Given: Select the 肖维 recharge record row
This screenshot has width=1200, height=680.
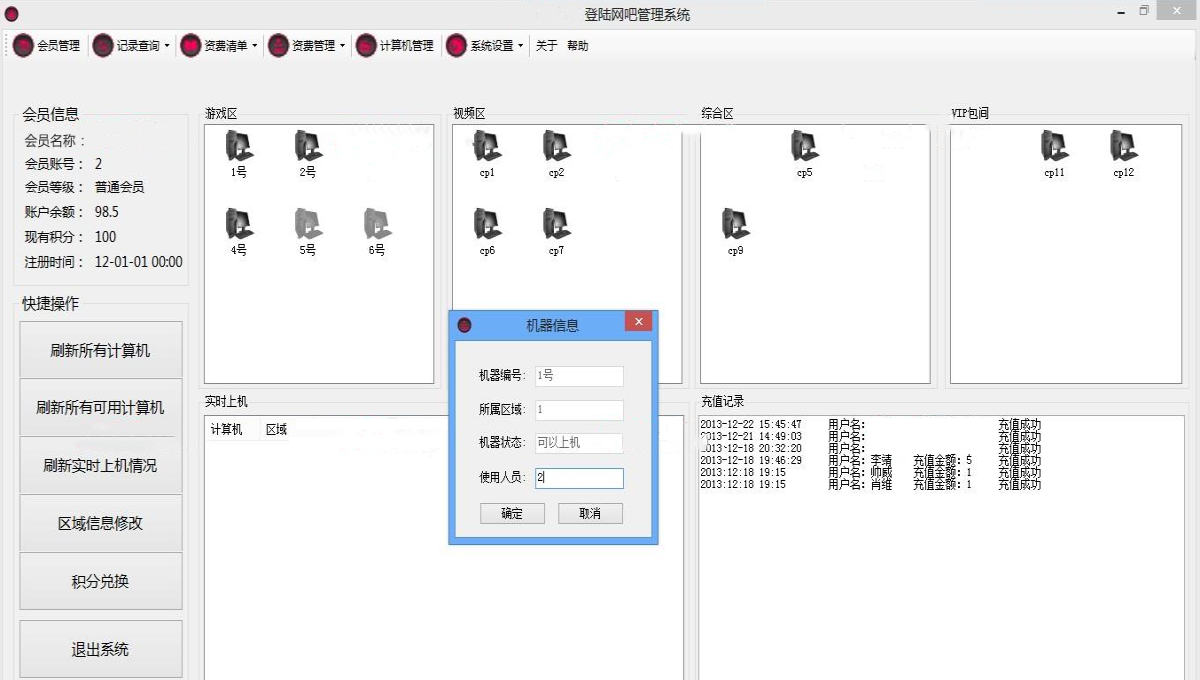Looking at the screenshot, I should pos(870,485).
